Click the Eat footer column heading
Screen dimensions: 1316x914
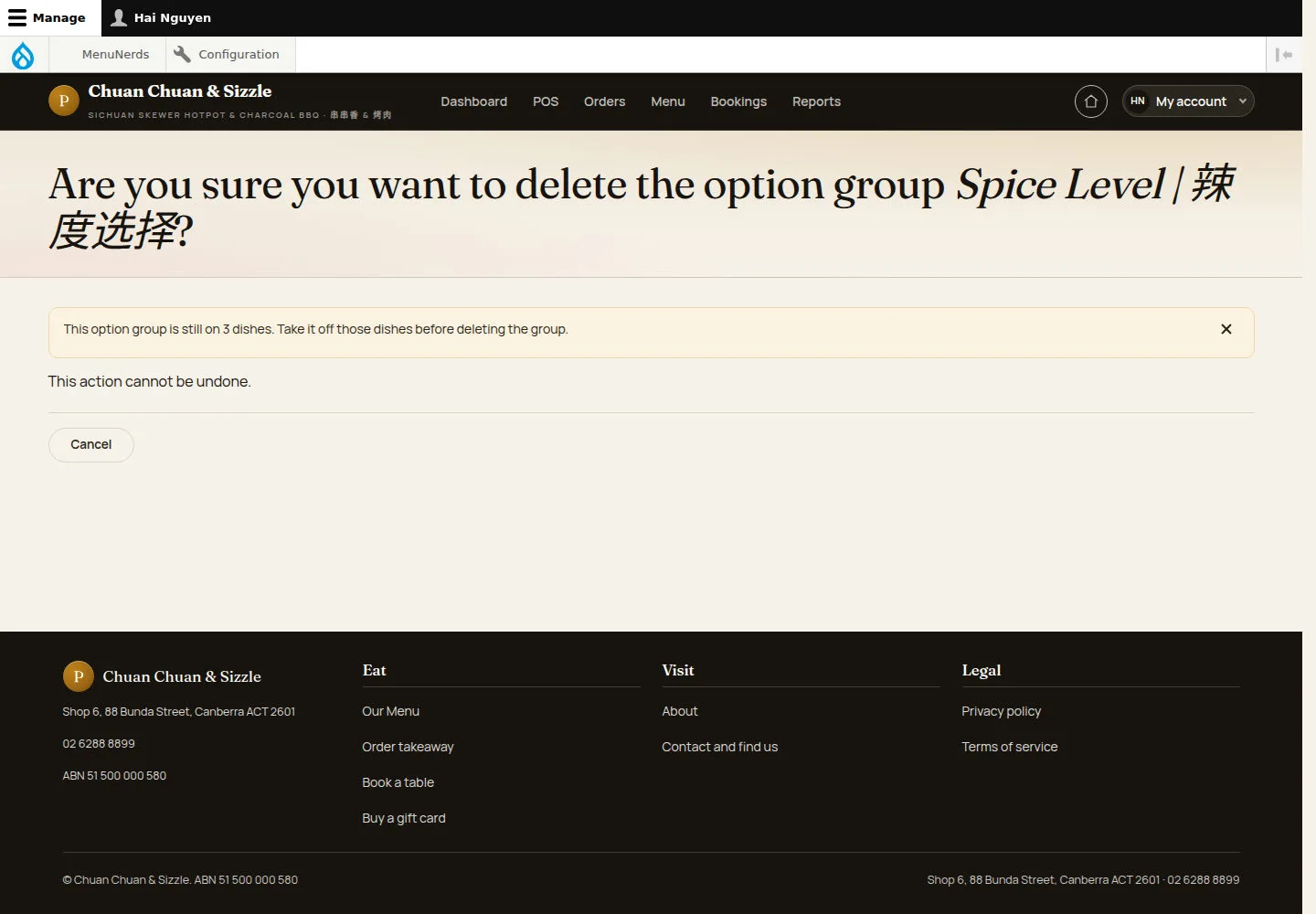(x=374, y=670)
